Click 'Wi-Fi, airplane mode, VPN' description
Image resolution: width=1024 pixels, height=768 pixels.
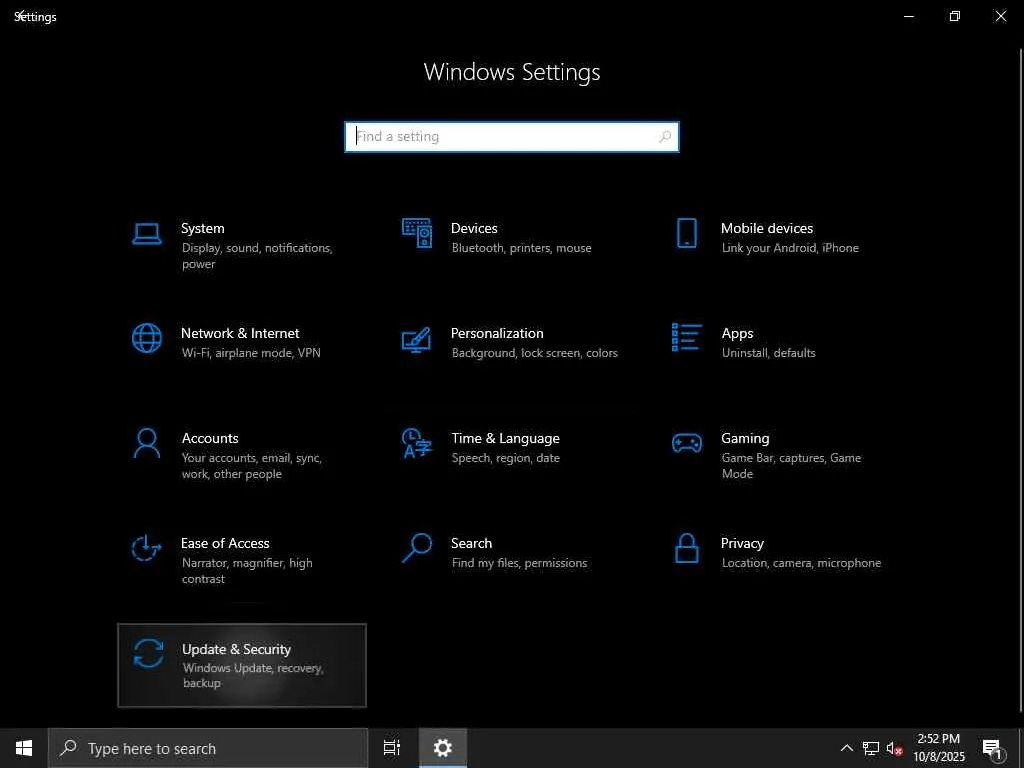[251, 353]
